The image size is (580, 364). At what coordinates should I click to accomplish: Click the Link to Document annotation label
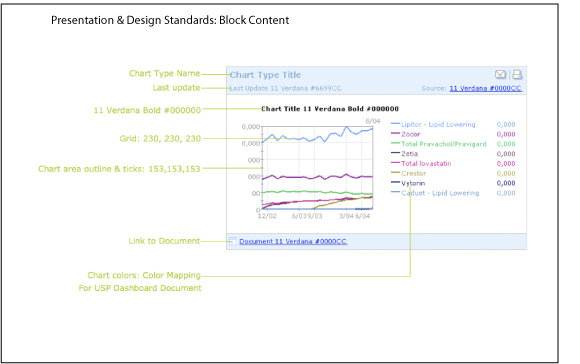[x=164, y=241]
